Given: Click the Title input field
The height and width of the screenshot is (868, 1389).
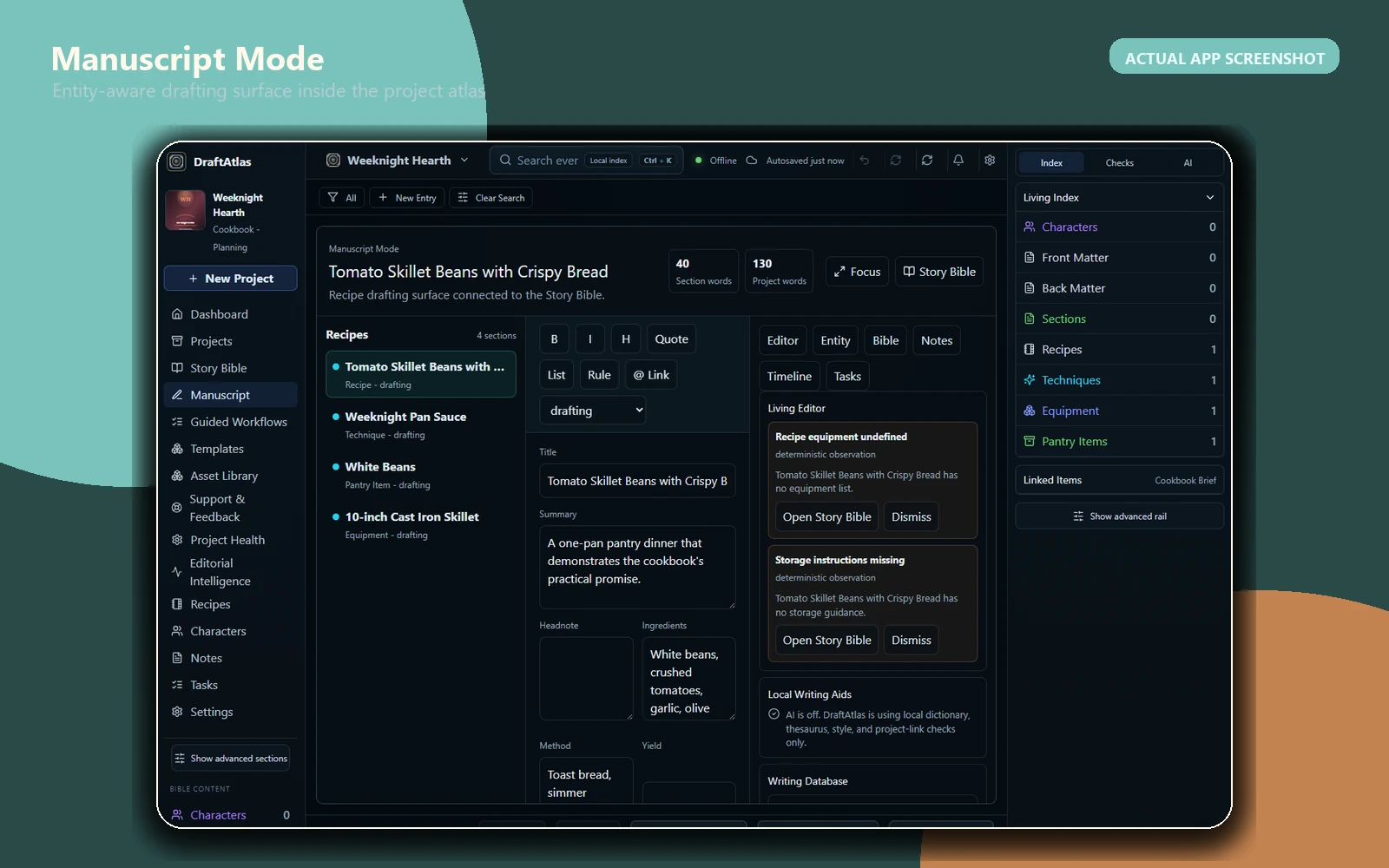Looking at the screenshot, I should pyautogui.click(x=637, y=481).
